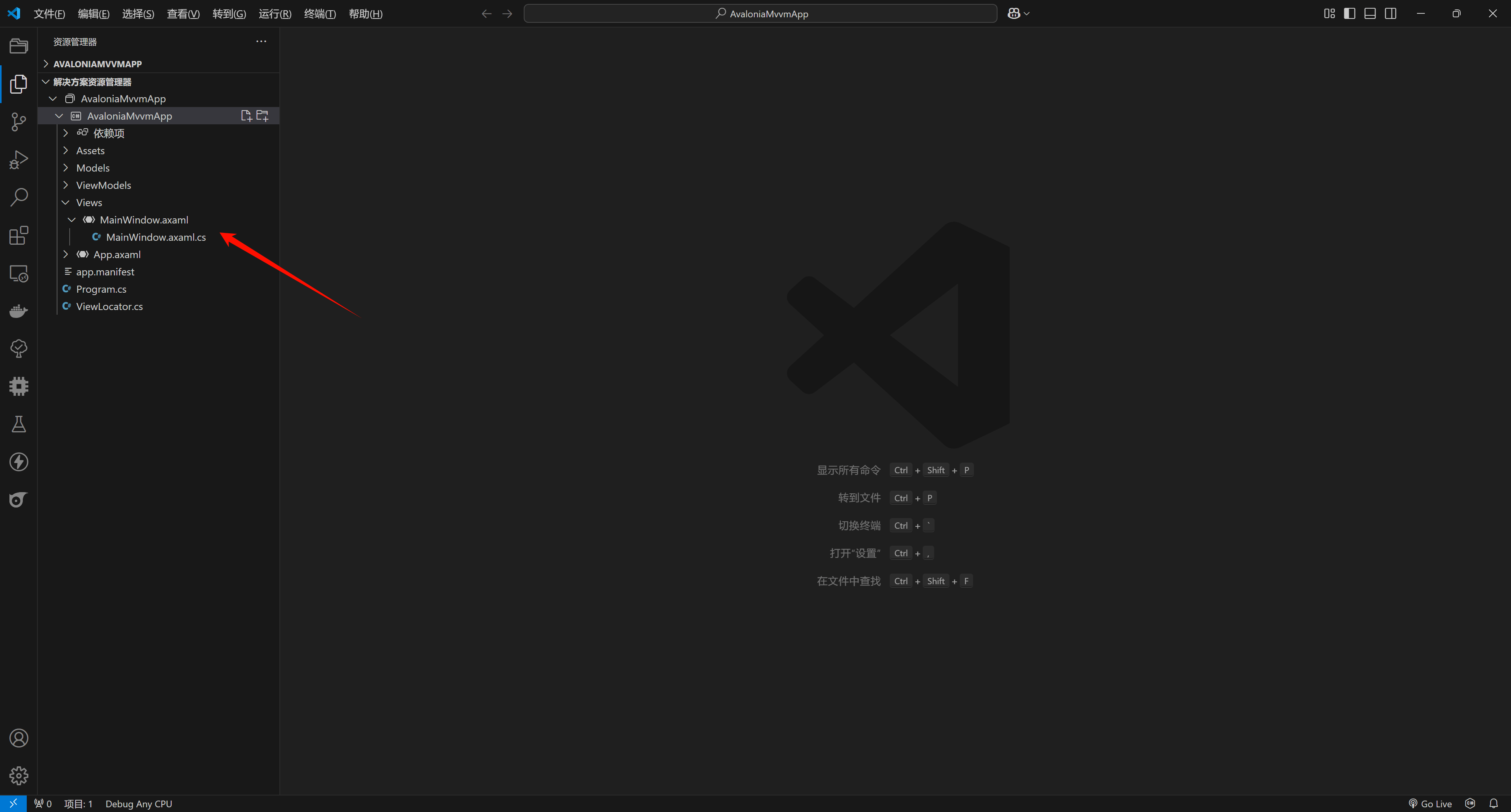1511x812 pixels.
Task: Add new folder to AvaloniaMvvmApp project
Action: pos(262,116)
